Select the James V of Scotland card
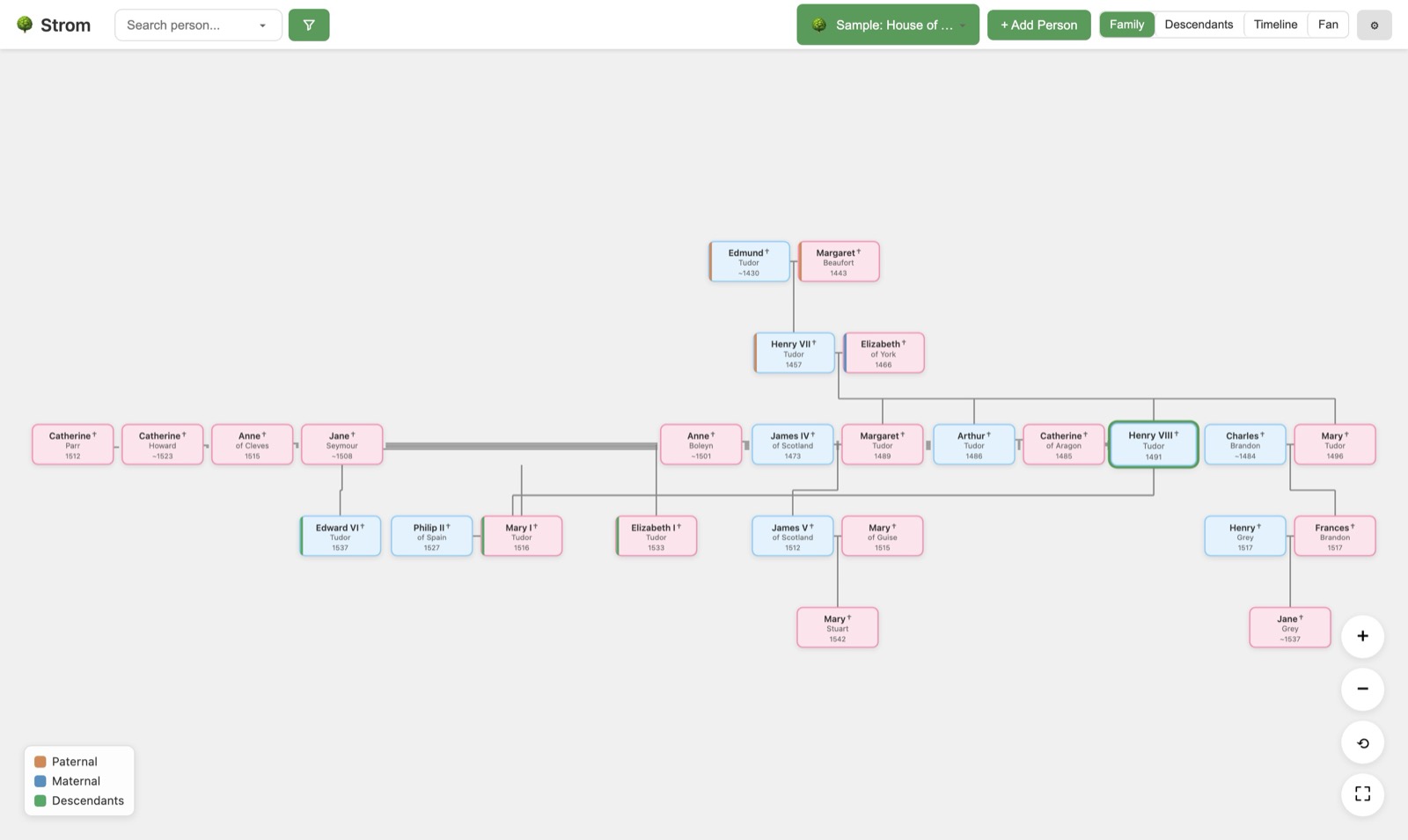Screen dimensions: 1408x840 click(x=793, y=537)
